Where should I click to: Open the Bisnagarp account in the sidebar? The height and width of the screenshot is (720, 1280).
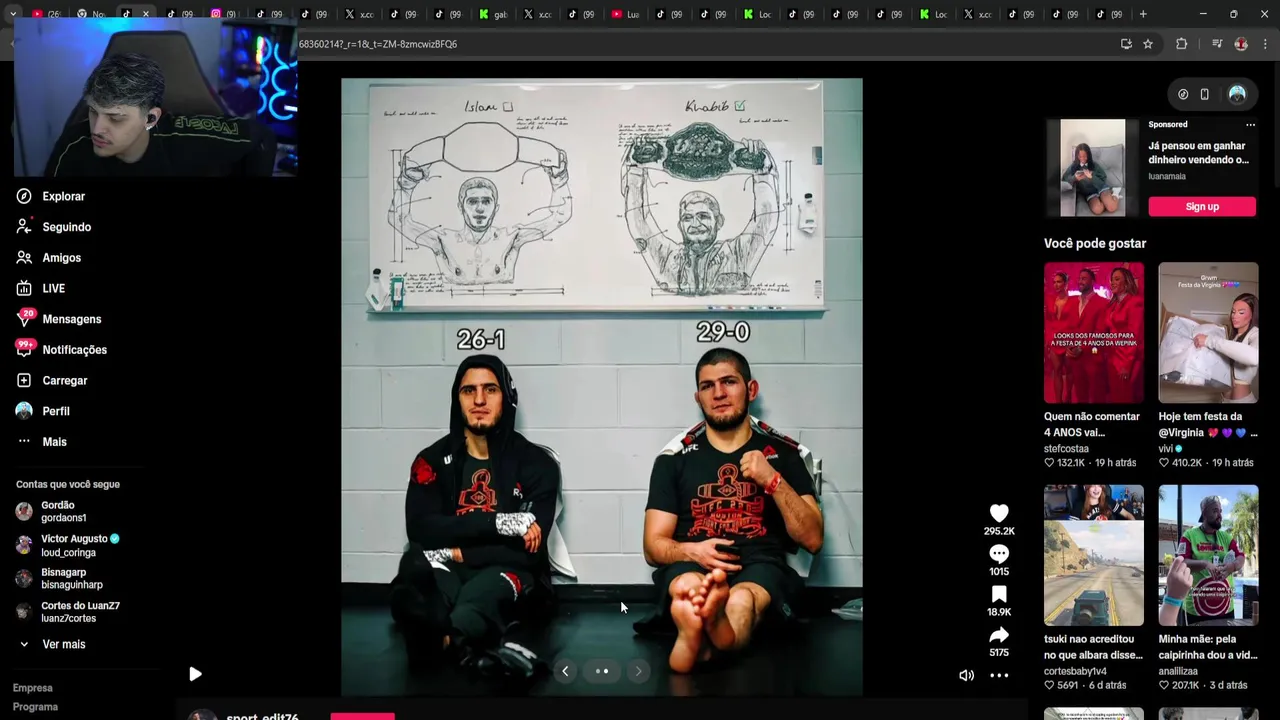59,578
